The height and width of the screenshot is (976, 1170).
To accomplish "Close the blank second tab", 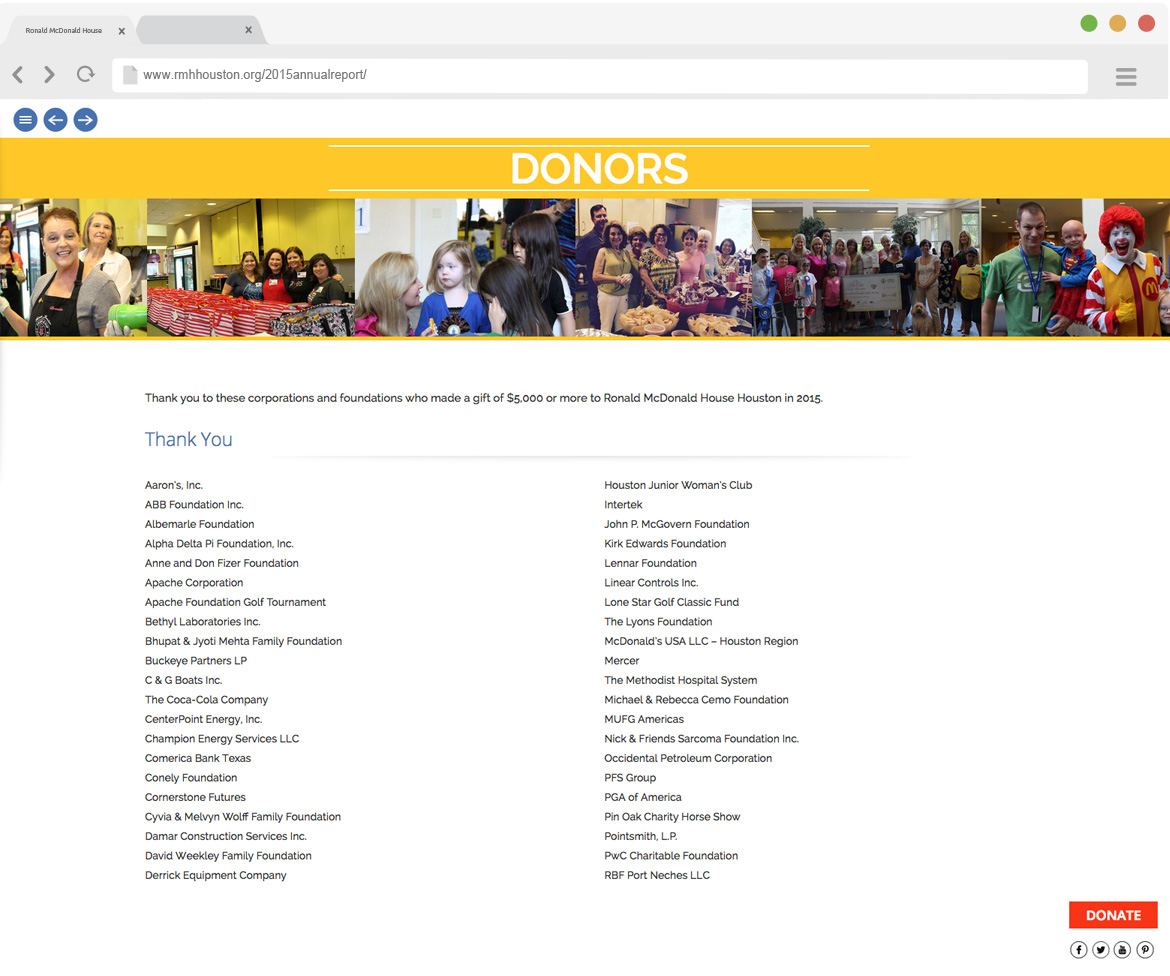I will tap(249, 30).
